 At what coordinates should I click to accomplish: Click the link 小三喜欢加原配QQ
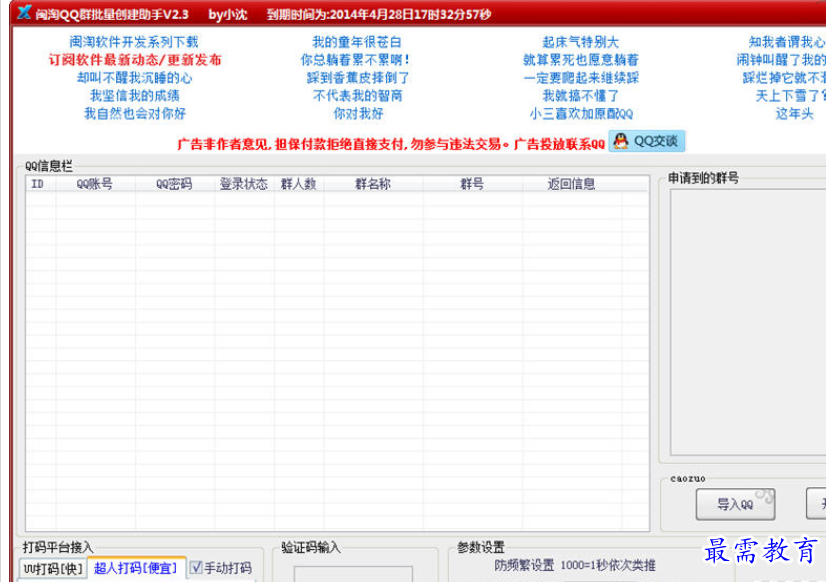click(x=581, y=113)
